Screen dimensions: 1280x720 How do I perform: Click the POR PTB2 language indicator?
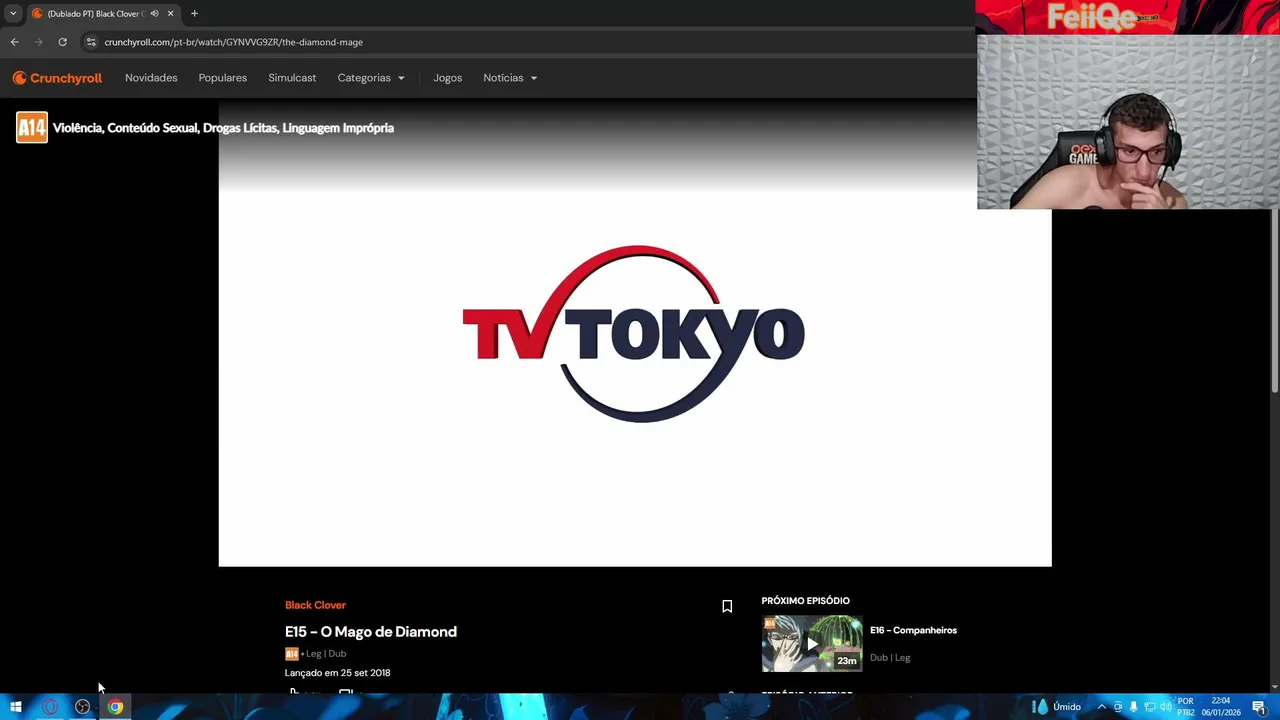point(1186,707)
